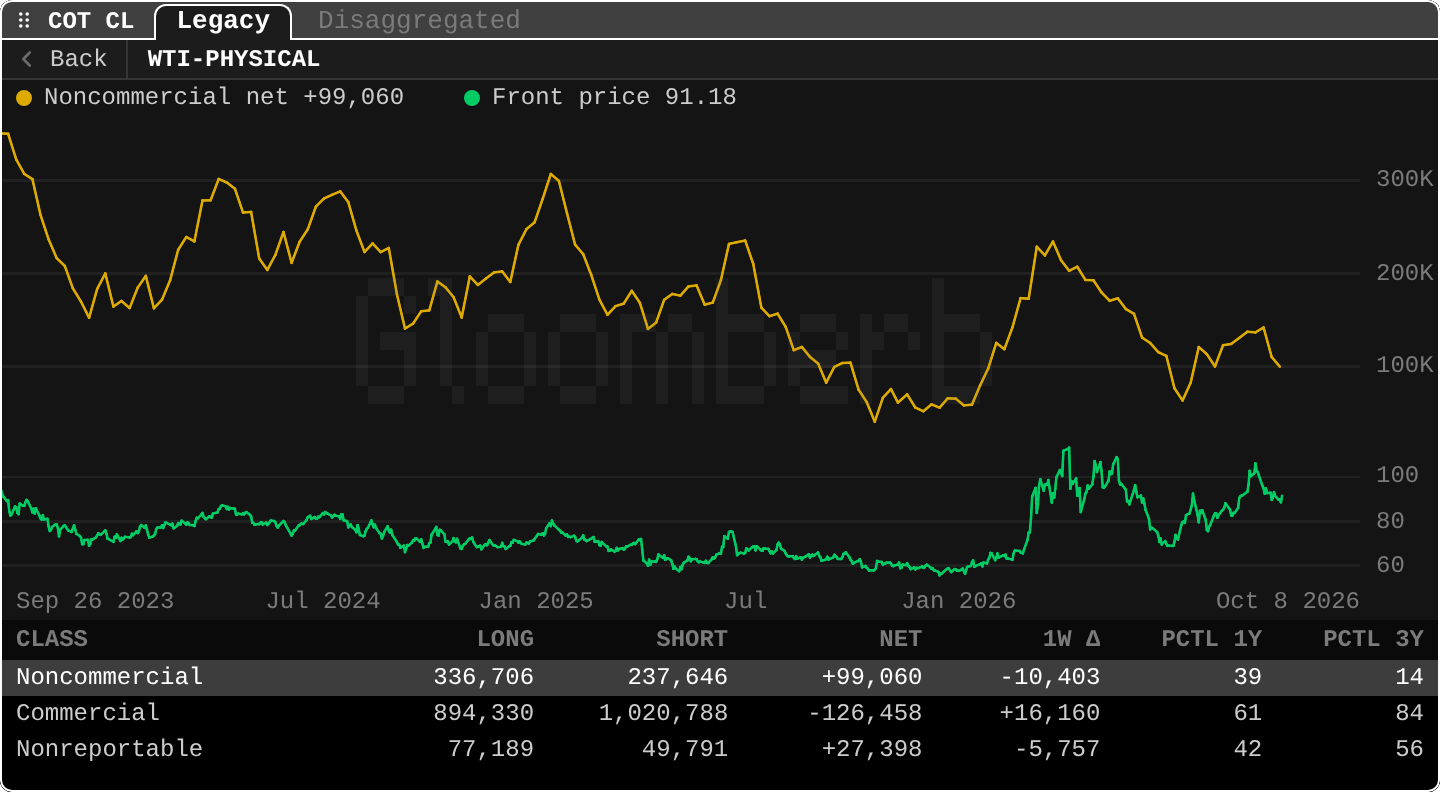Image resolution: width=1440 pixels, height=792 pixels.
Task: Click the green Front price legend dot
Action: click(472, 98)
